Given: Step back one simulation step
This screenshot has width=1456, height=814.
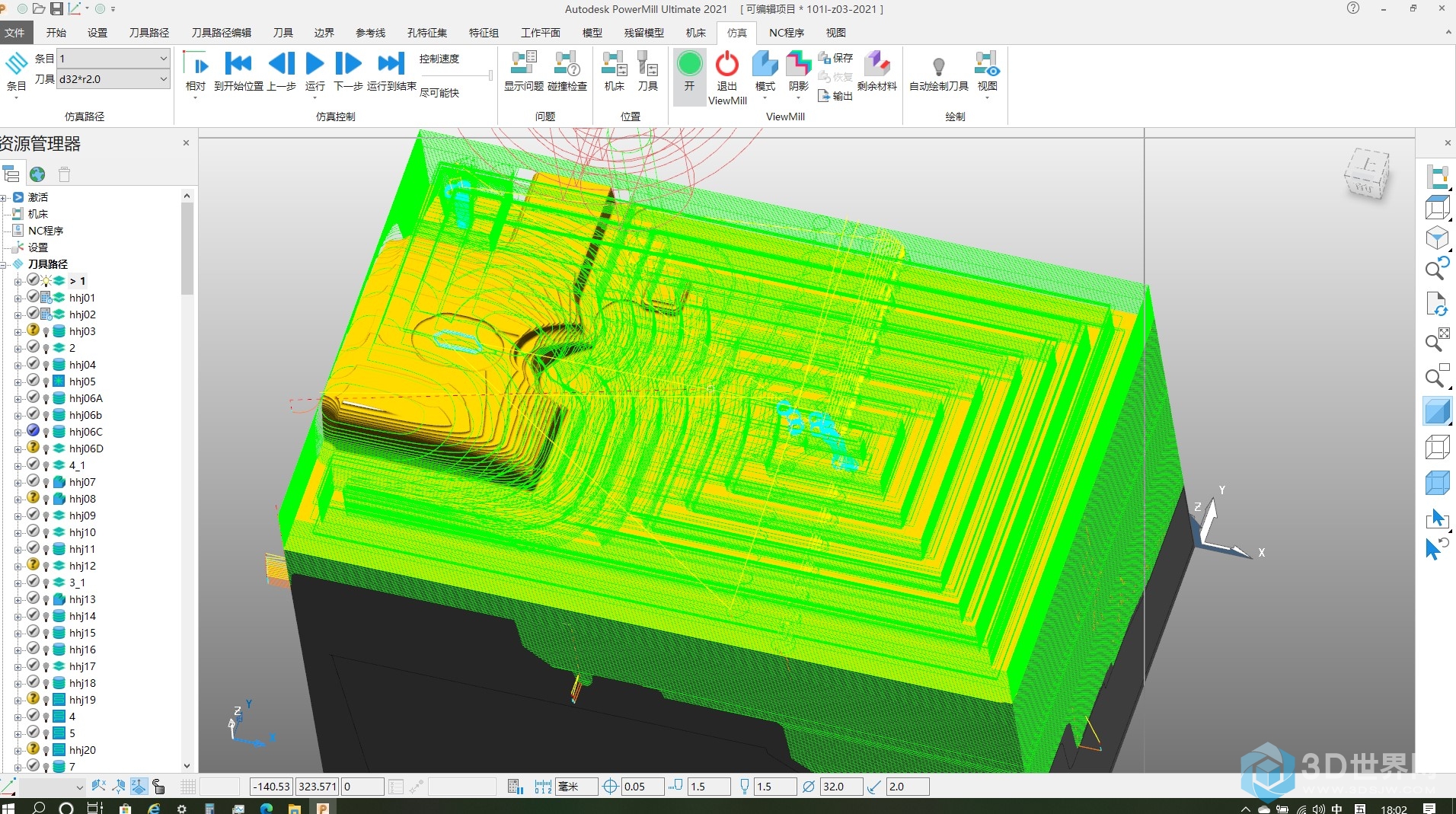Looking at the screenshot, I should coord(282,72).
